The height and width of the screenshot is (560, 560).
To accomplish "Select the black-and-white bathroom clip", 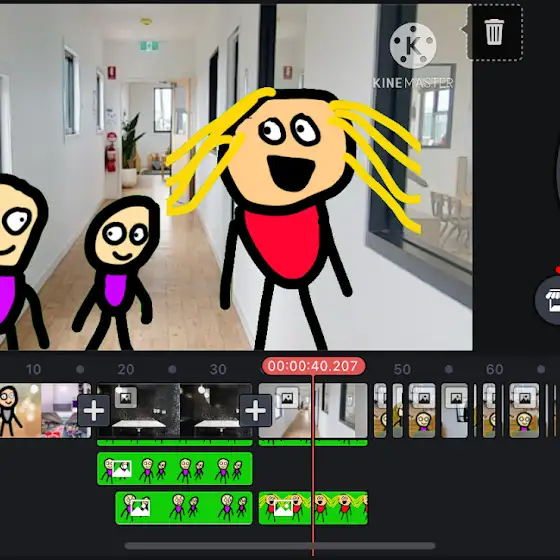I will (174, 411).
